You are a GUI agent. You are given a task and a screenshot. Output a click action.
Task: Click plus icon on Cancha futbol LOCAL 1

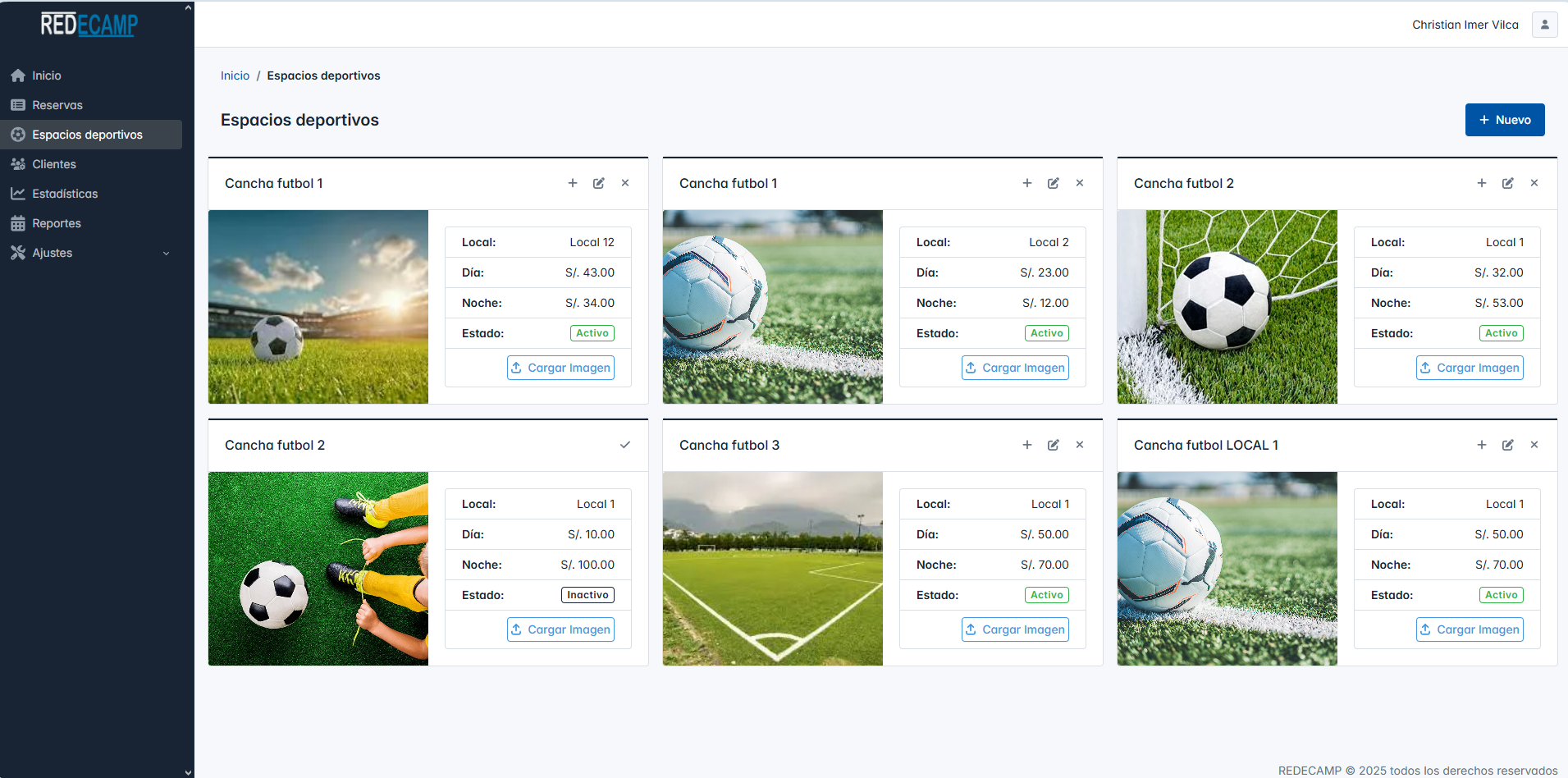(x=1481, y=445)
